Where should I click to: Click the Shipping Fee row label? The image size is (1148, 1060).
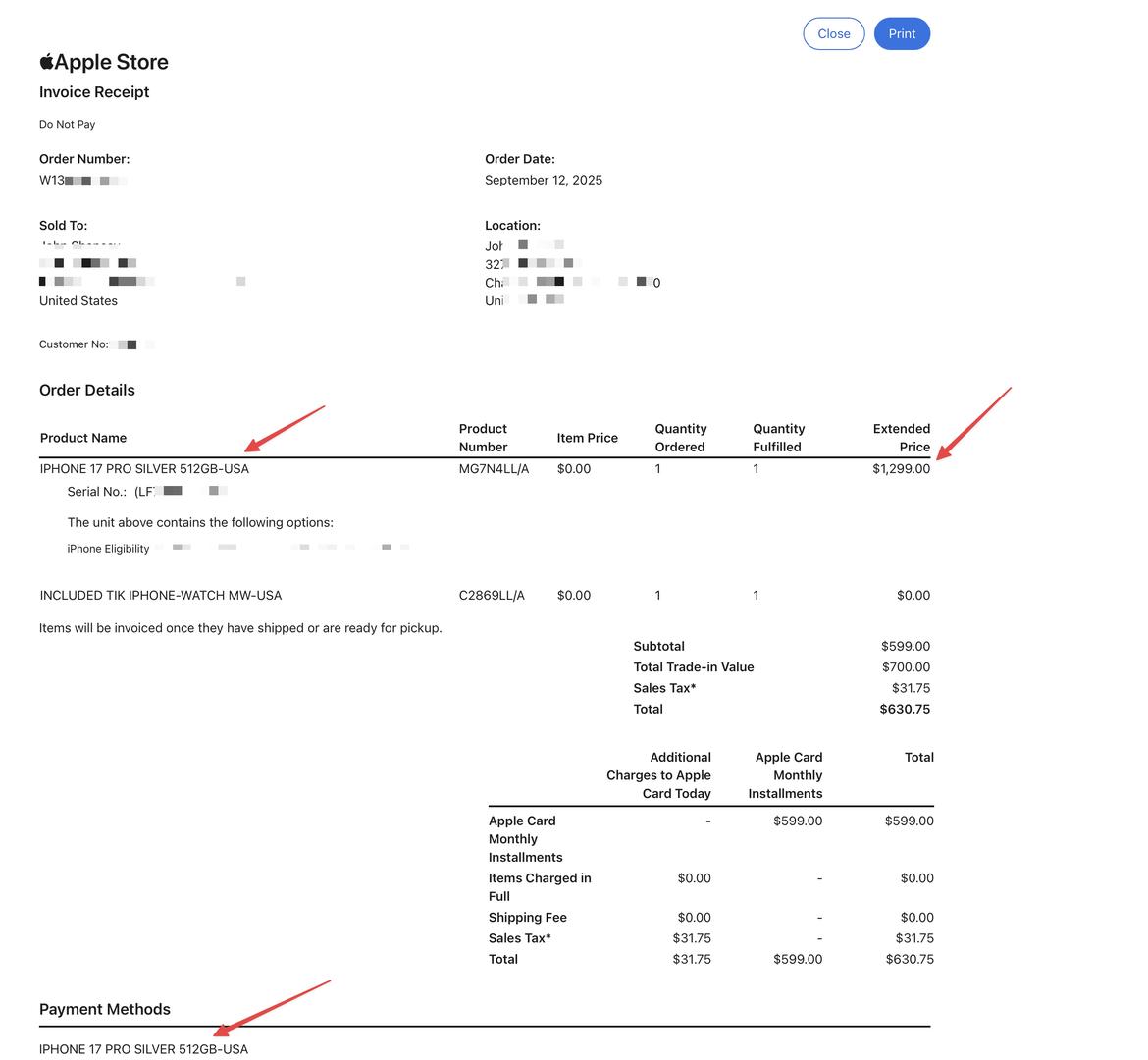[x=528, y=918]
